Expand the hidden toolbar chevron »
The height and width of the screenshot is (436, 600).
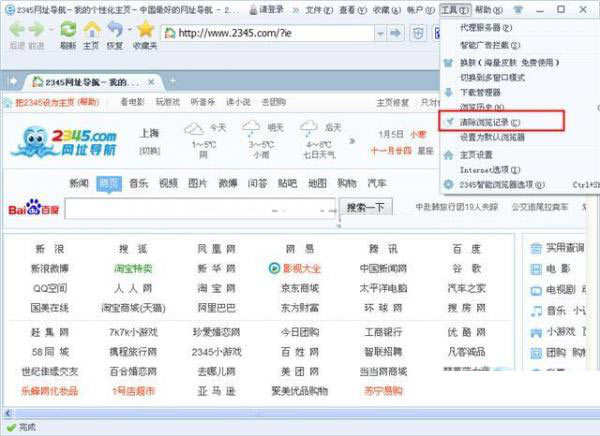[296, 10]
